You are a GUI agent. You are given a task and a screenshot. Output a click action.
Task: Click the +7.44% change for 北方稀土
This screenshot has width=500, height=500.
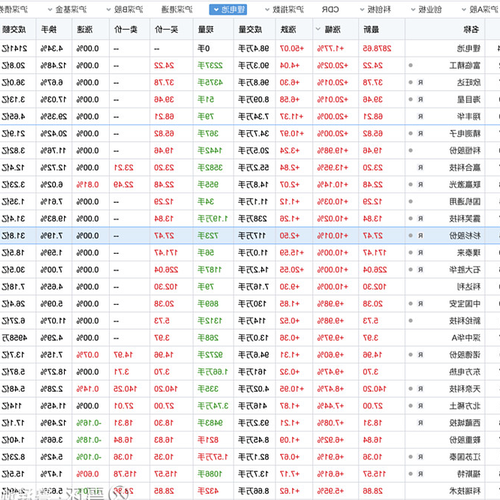click(x=330, y=406)
